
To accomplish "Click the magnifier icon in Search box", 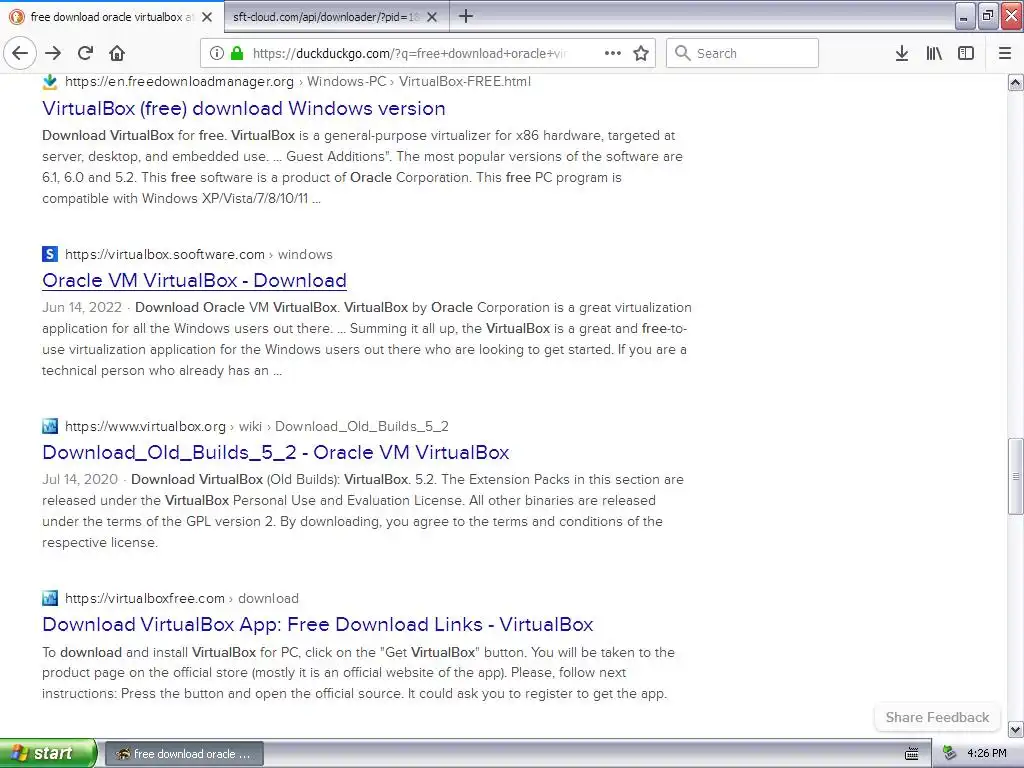I will pos(682,53).
